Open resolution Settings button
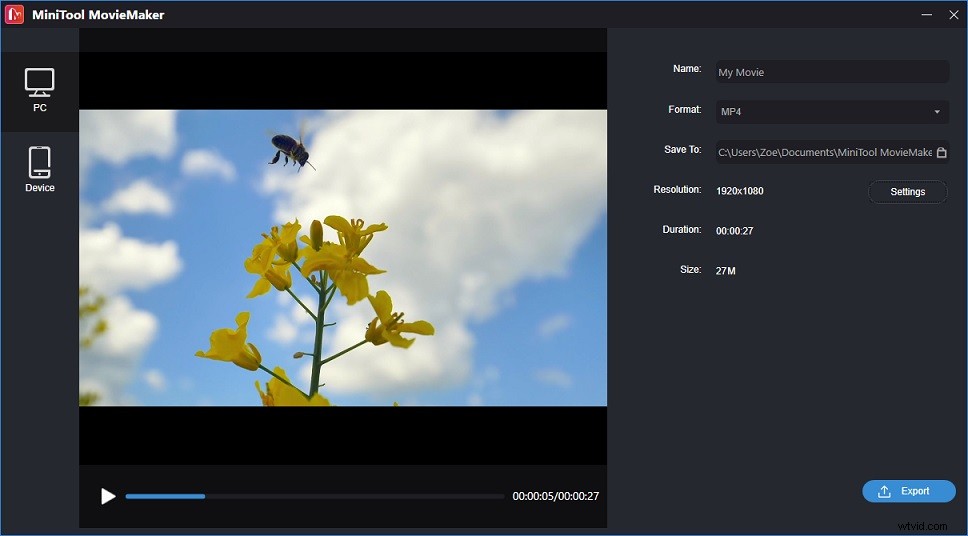The image size is (968, 536). (x=908, y=191)
